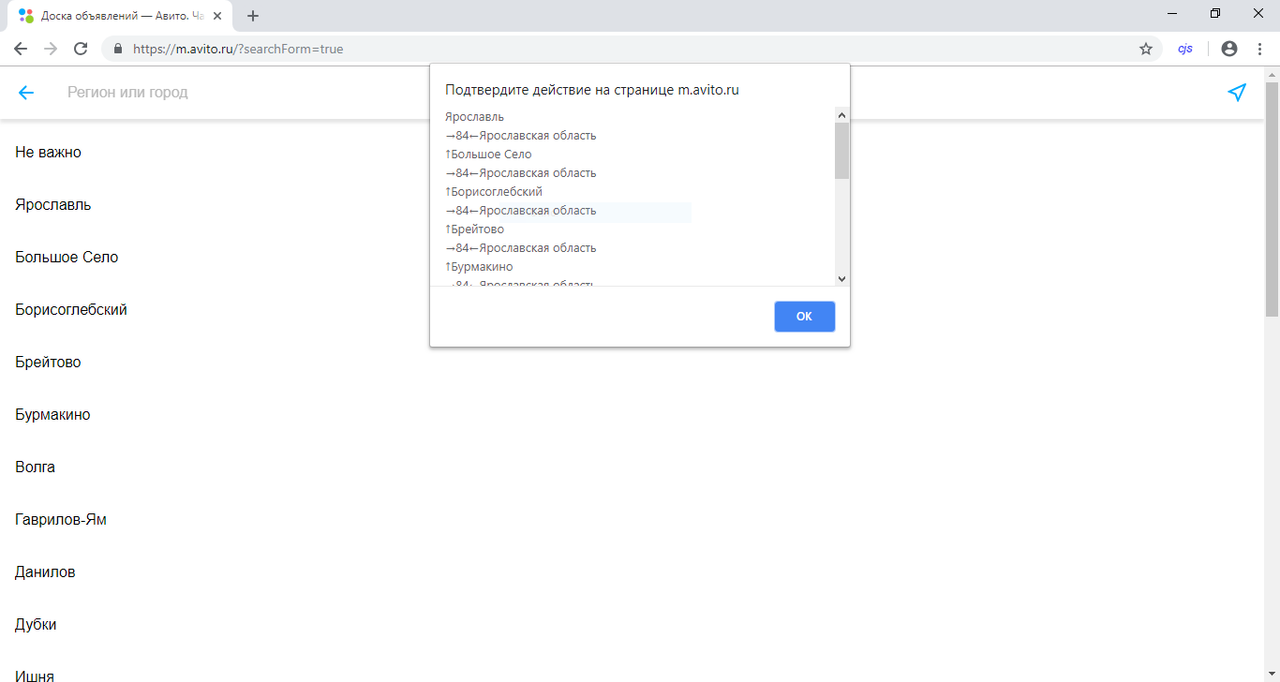Click '↑Бурмакино' line in dialog

479,267
